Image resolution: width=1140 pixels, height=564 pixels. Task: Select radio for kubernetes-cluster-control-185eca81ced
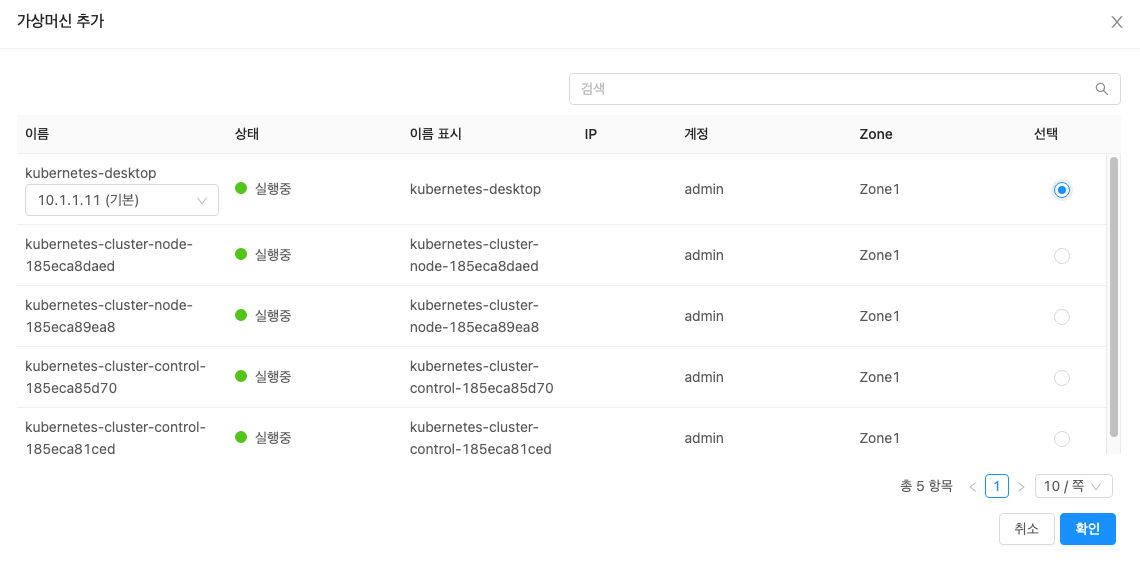[1062, 439]
